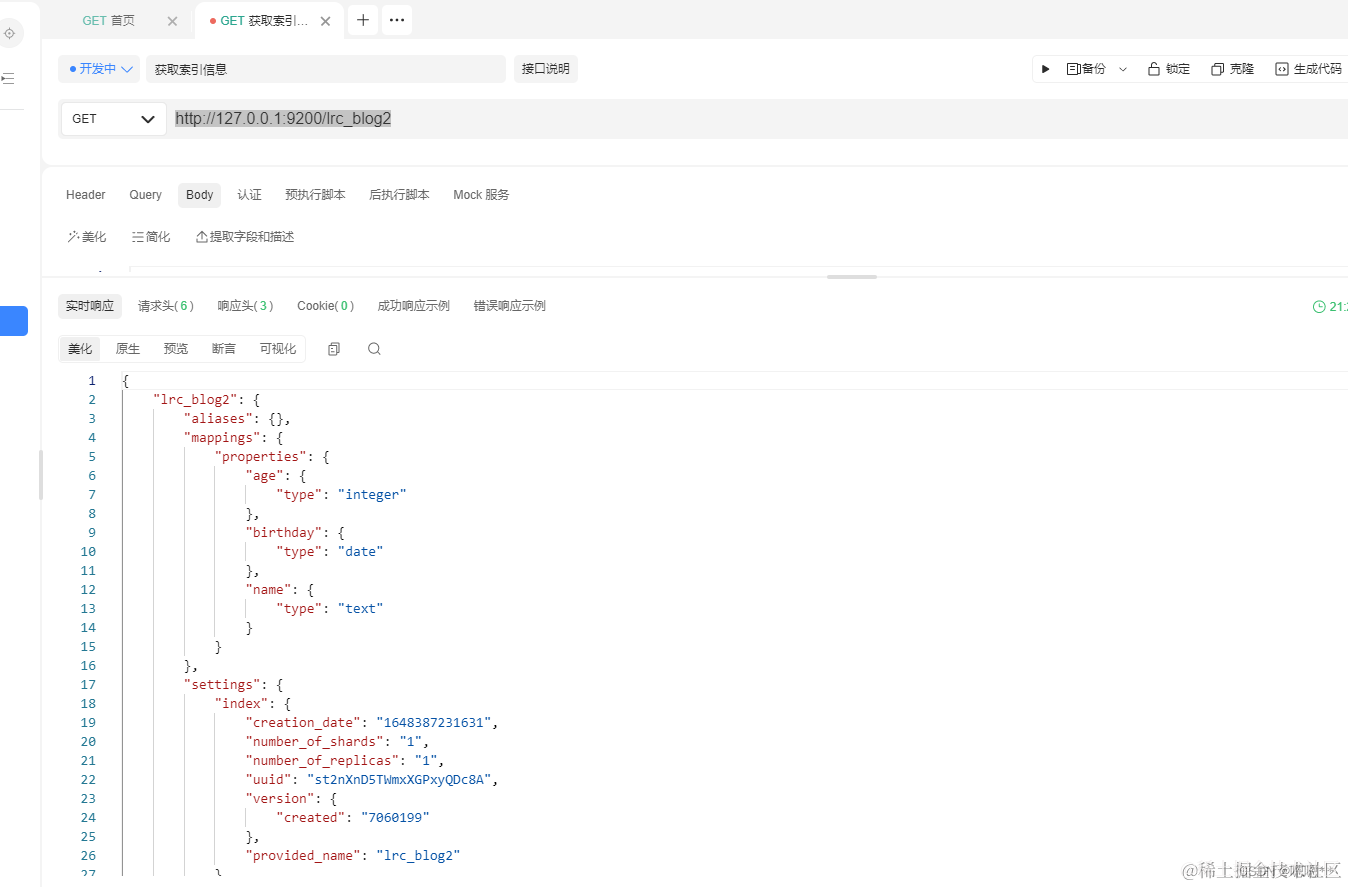Click the 备份 backup button
The width and height of the screenshot is (1348, 887).
(x=1087, y=69)
